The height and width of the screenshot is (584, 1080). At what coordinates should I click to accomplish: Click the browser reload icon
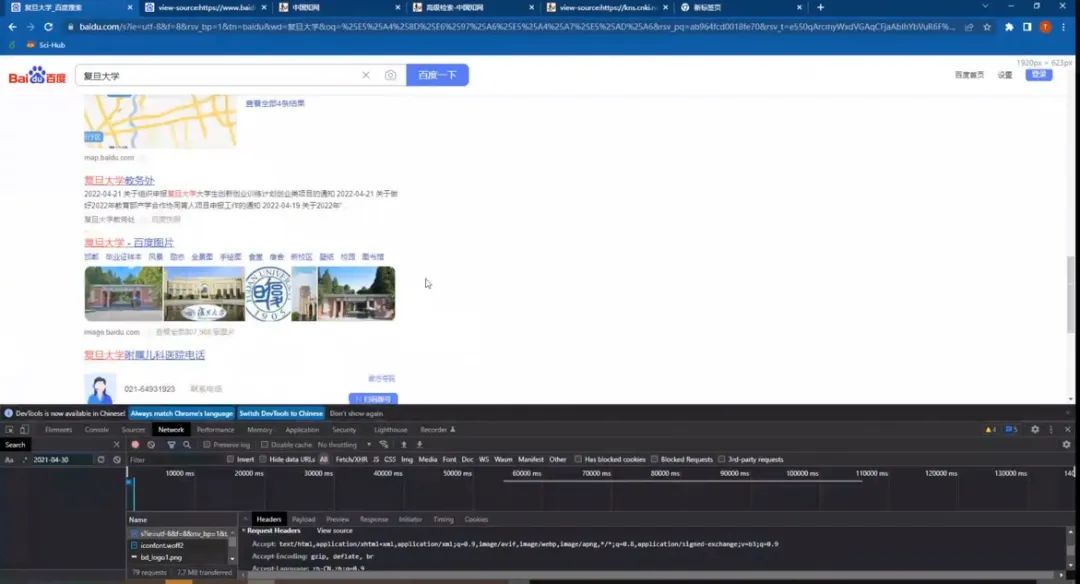(x=48, y=27)
